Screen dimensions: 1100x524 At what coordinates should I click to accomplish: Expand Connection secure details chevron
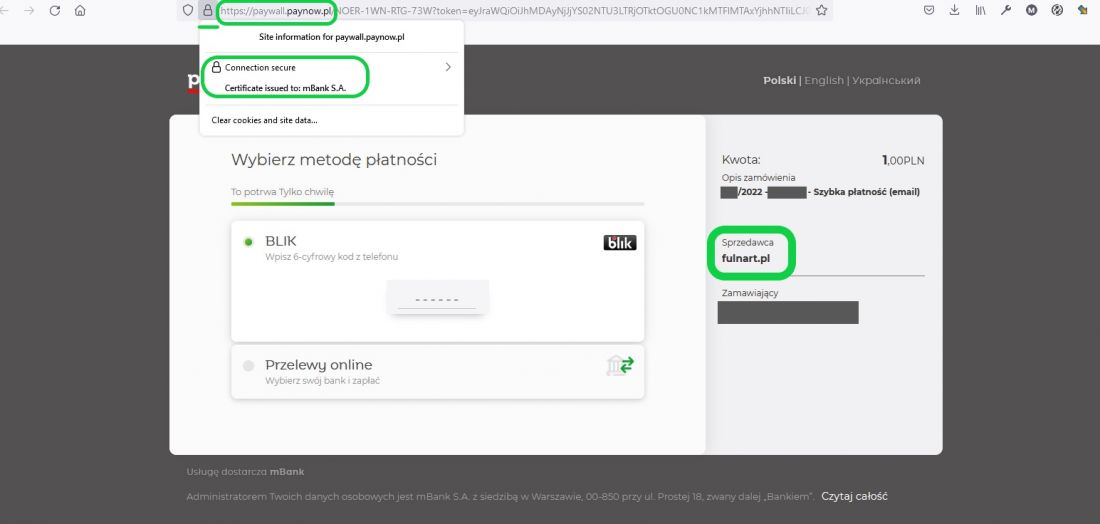tap(448, 67)
